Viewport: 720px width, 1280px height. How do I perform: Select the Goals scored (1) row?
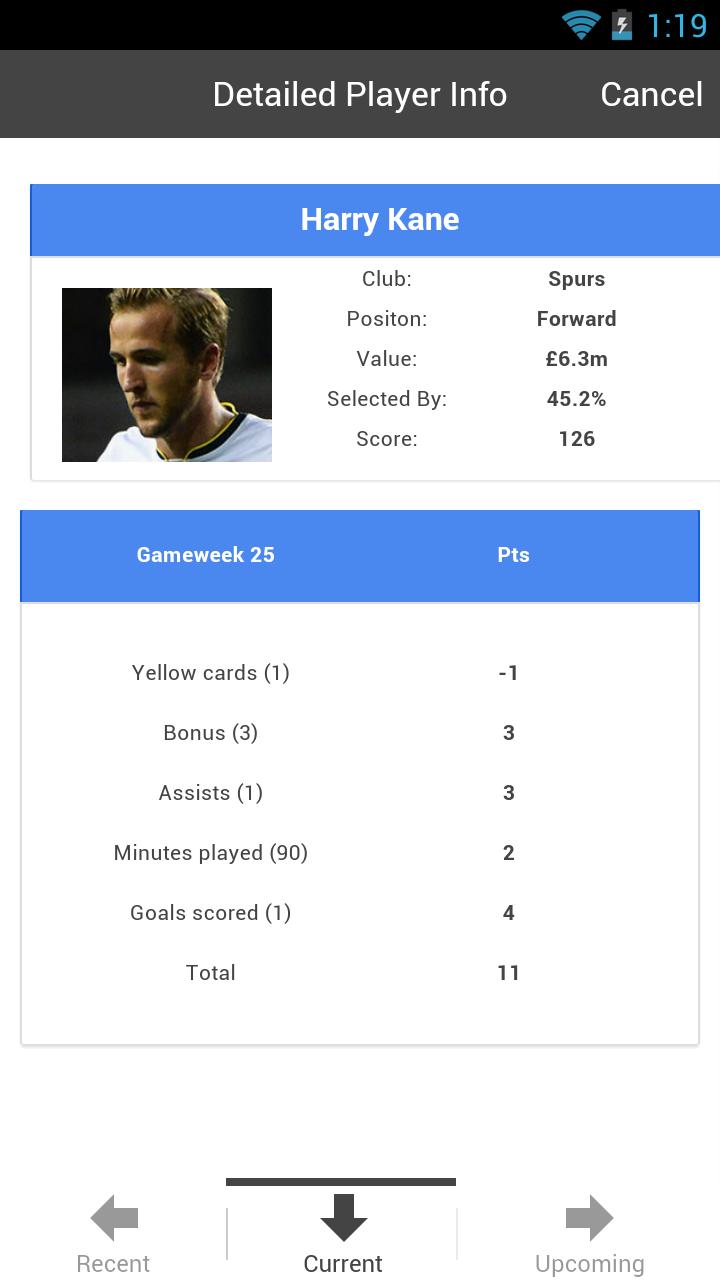(360, 913)
